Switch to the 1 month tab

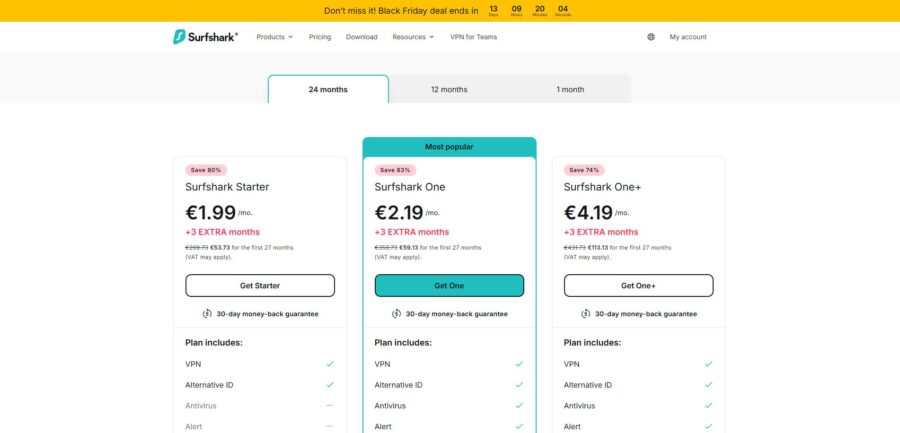coord(570,89)
